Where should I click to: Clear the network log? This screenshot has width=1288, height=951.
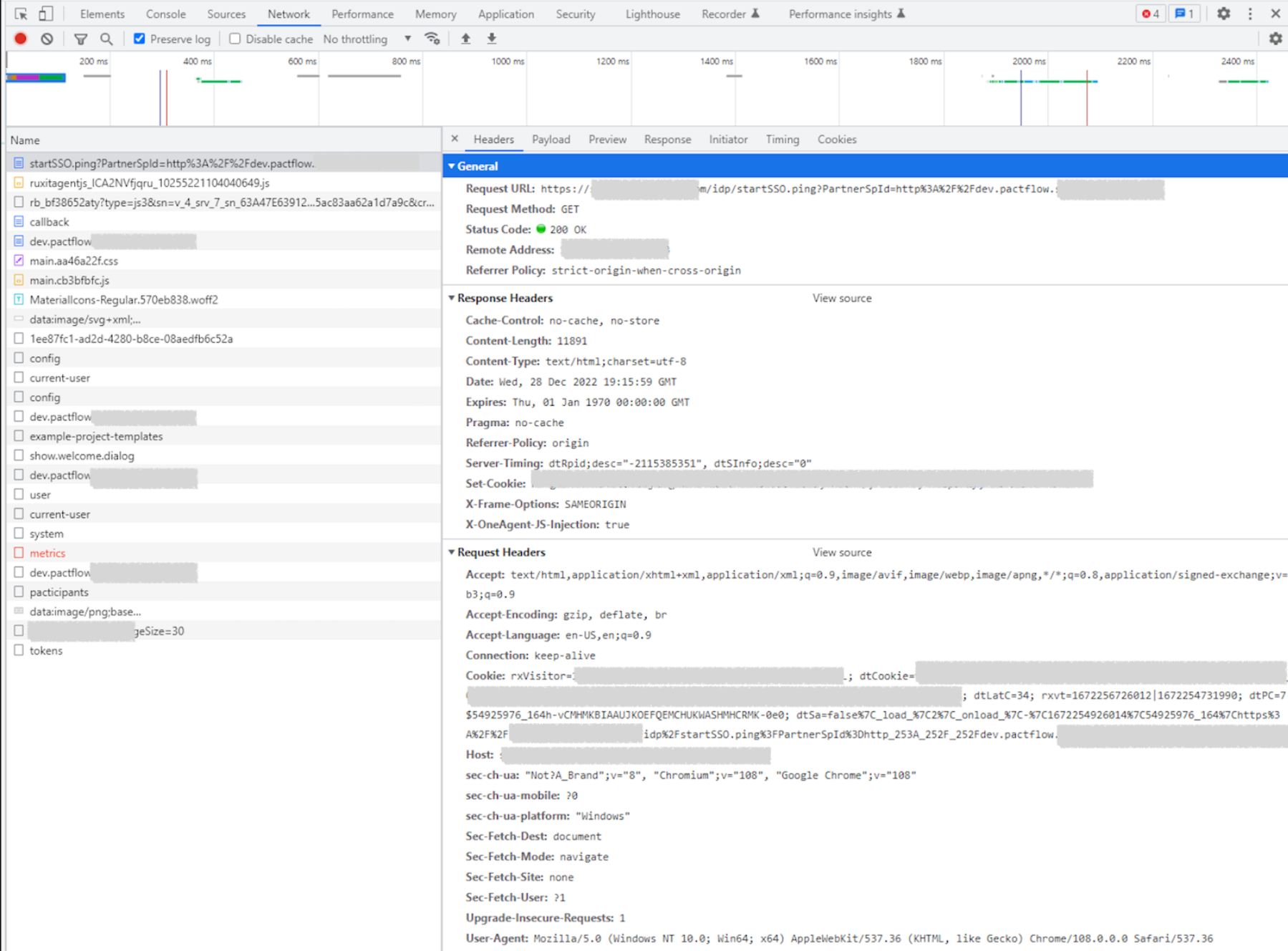(x=47, y=39)
